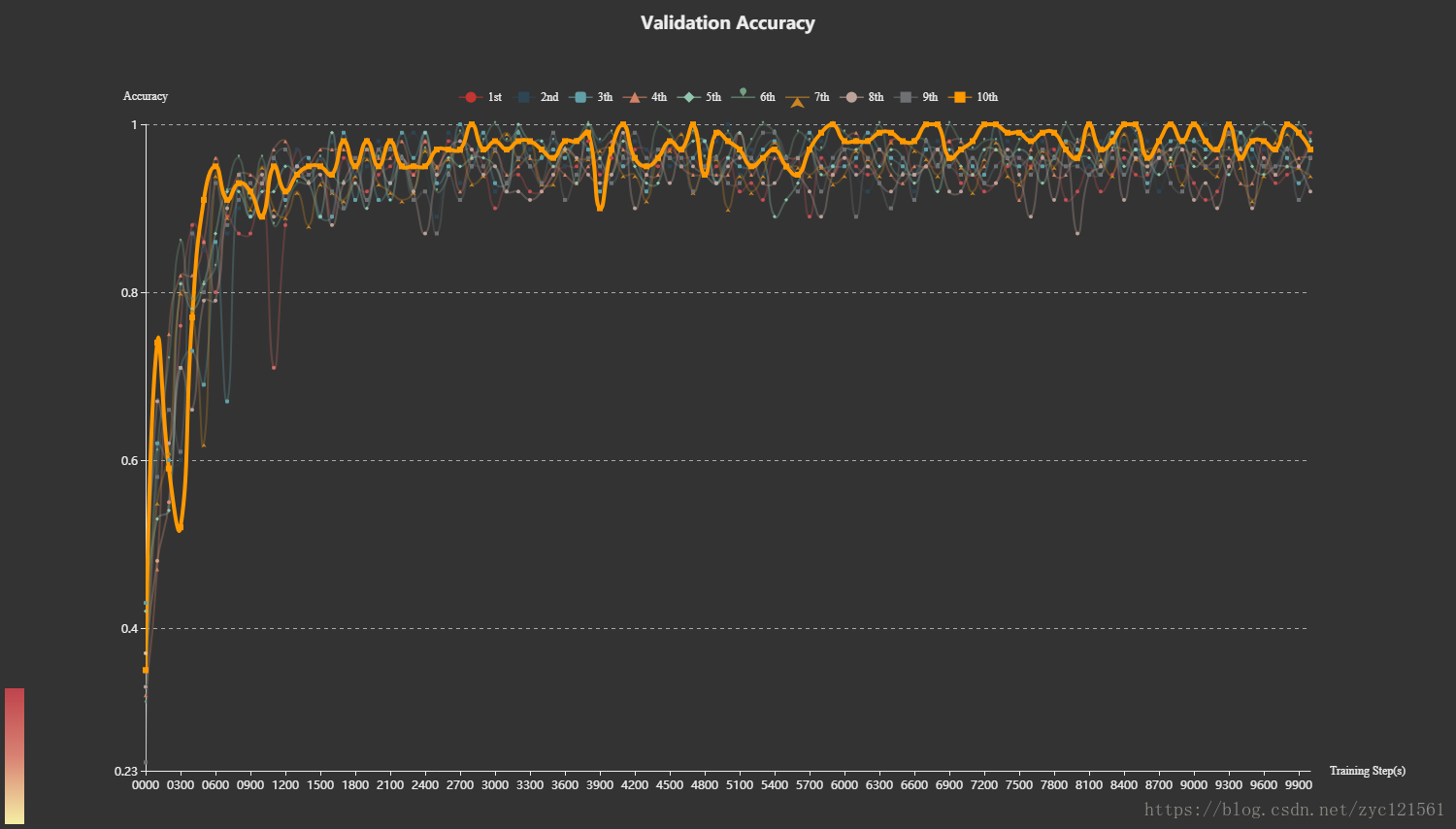
Task: Click x-axis tick label 2700
Action: [460, 785]
